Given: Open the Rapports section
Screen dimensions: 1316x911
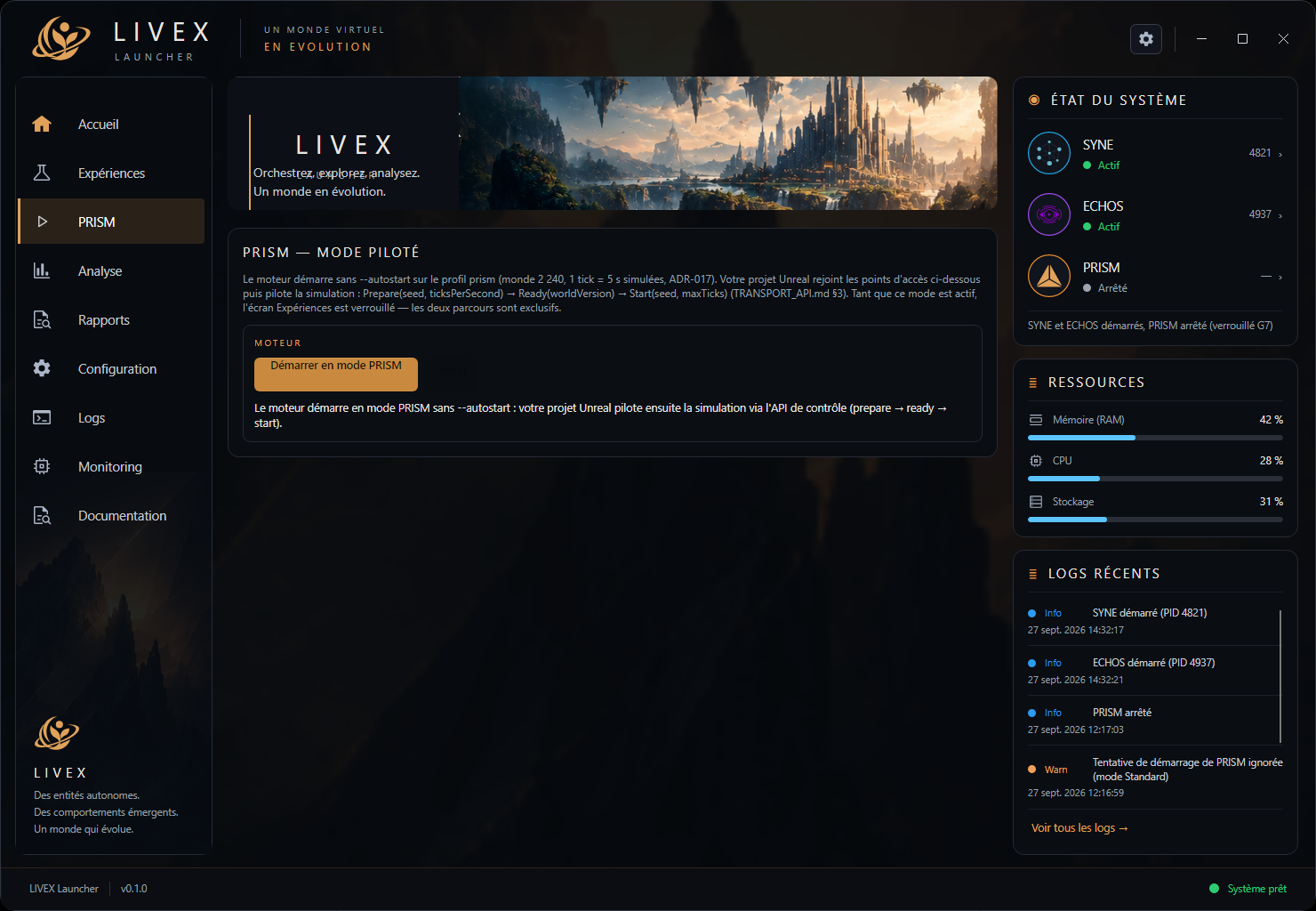Looking at the screenshot, I should [111, 319].
